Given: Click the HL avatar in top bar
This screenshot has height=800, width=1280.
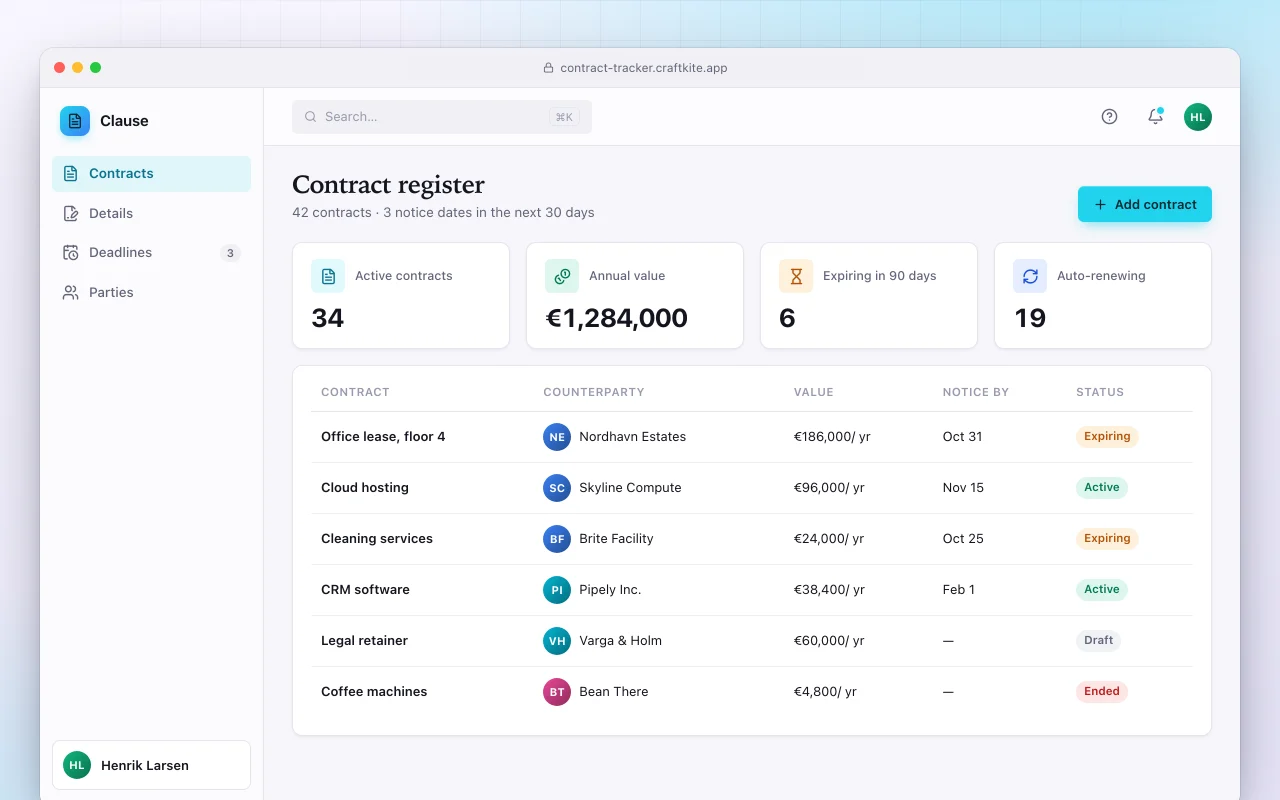Looking at the screenshot, I should point(1198,117).
